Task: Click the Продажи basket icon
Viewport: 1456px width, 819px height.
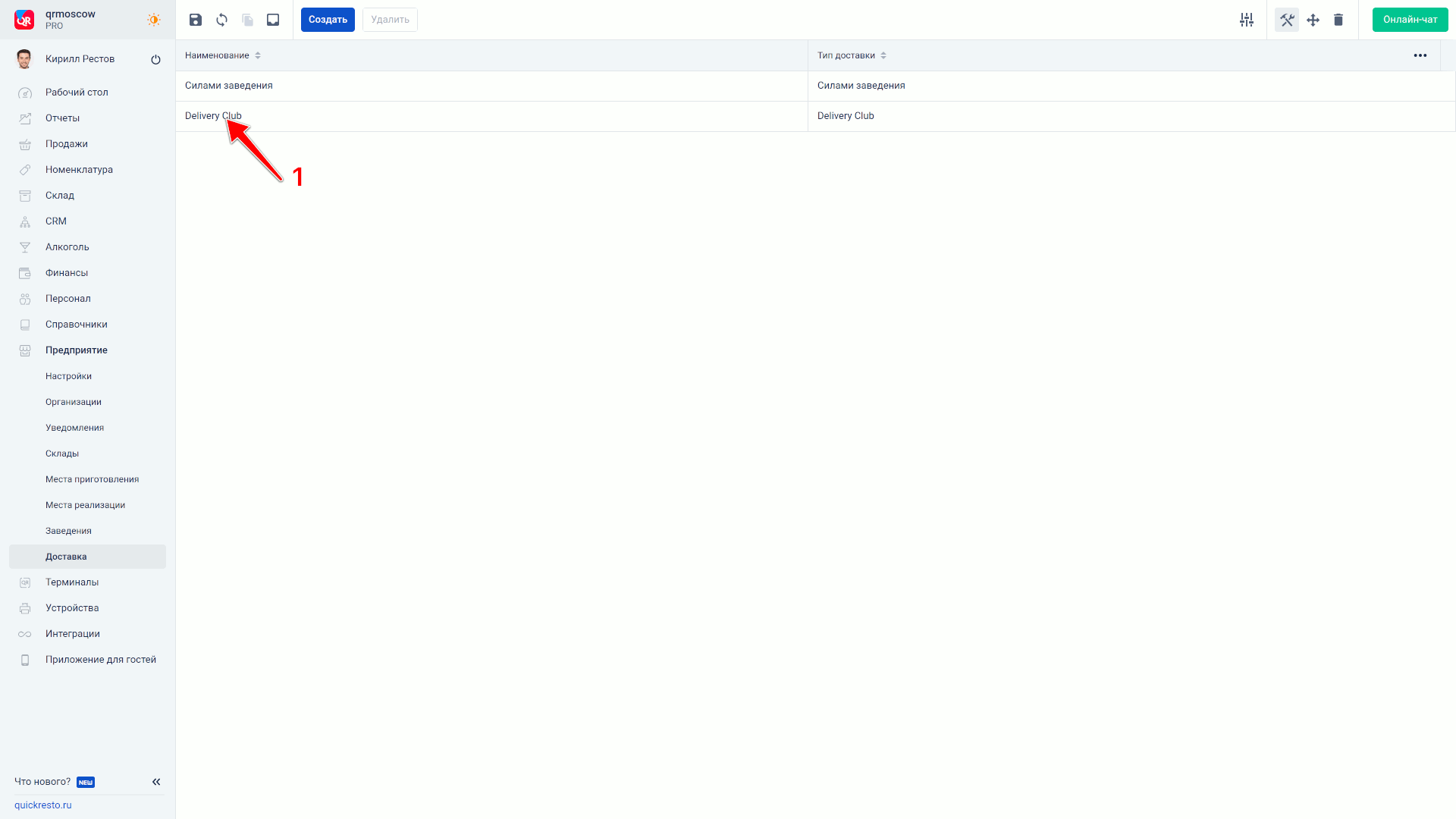Action: [25, 144]
